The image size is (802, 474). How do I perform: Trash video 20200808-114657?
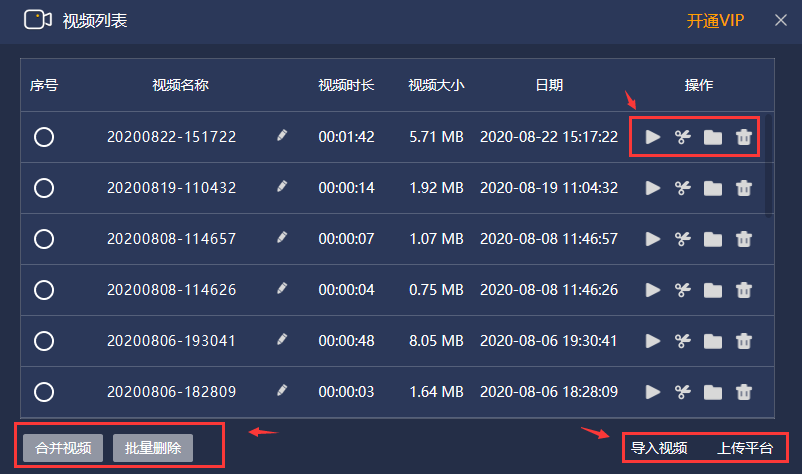(x=744, y=239)
